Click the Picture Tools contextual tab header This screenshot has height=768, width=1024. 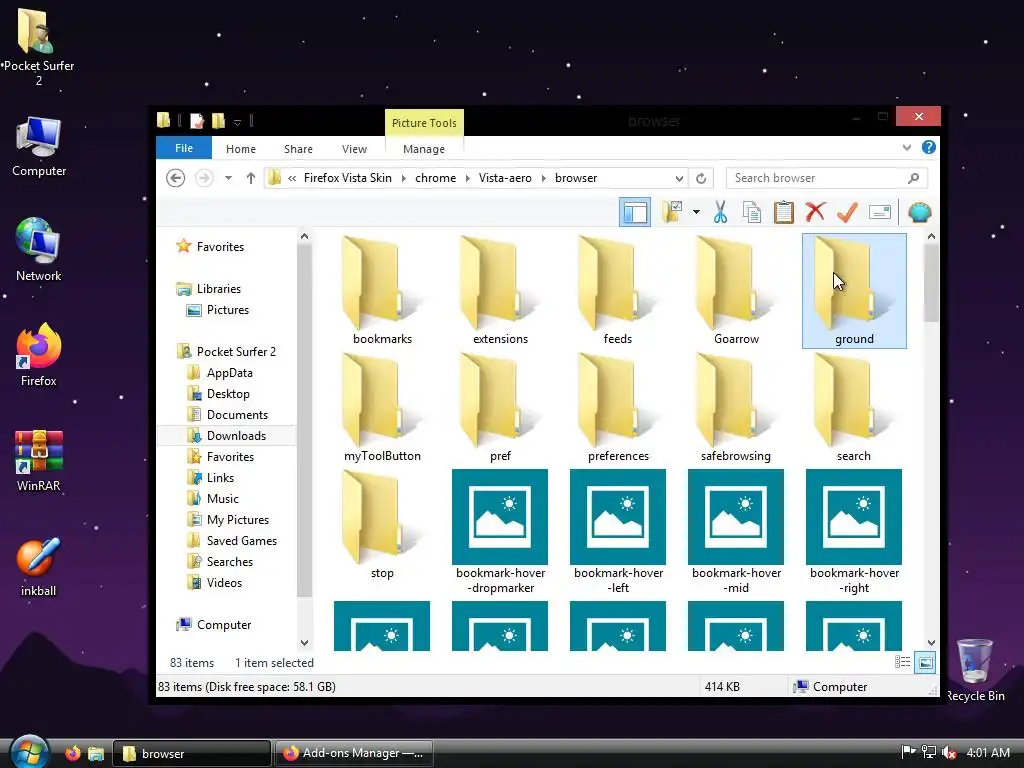(x=424, y=123)
